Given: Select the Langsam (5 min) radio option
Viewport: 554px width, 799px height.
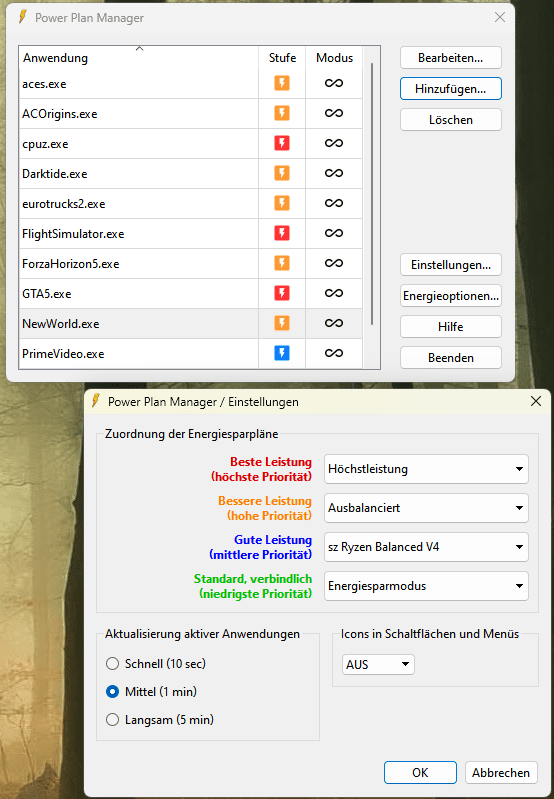Looking at the screenshot, I should tap(112, 720).
